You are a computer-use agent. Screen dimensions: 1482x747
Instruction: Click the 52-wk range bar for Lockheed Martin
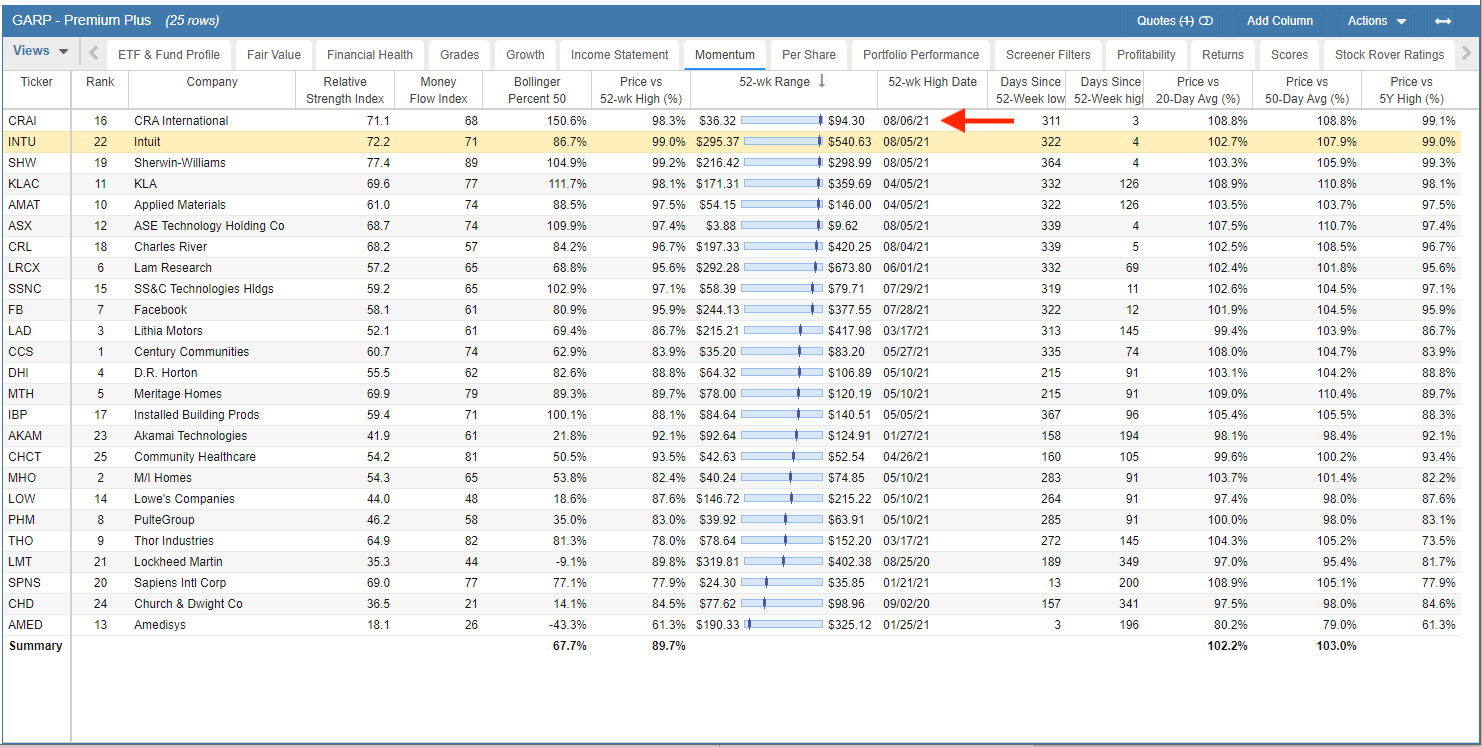point(783,562)
